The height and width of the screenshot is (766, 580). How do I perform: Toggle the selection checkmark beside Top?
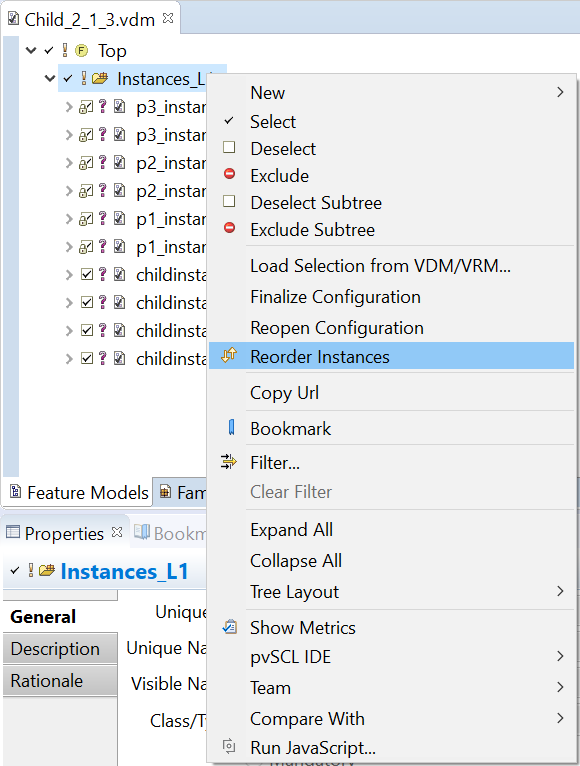[49, 50]
